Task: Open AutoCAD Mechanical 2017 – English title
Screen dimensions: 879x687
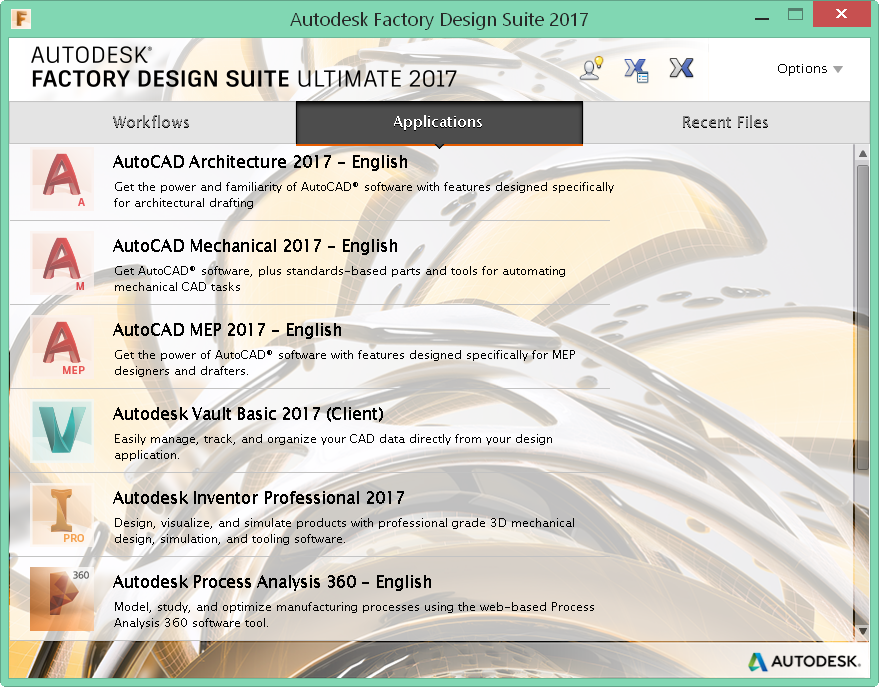Action: tap(255, 246)
